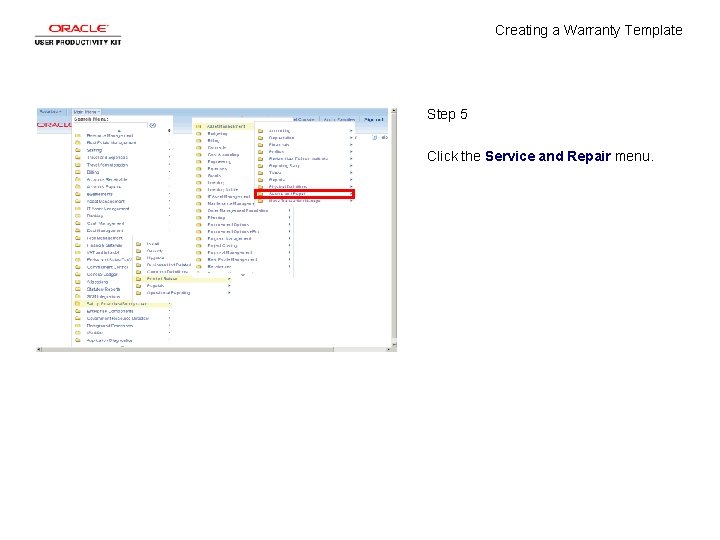
Task: Expand the arrow on the Taxes row
Action: coord(351,173)
